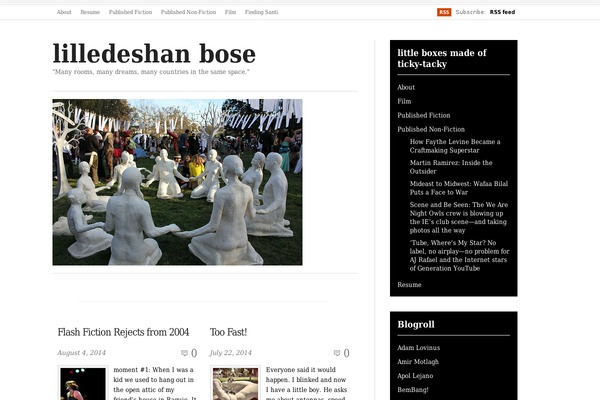The image size is (600, 400).
Task: Open Amir Motlagh in Blogroll
Action: (418, 362)
